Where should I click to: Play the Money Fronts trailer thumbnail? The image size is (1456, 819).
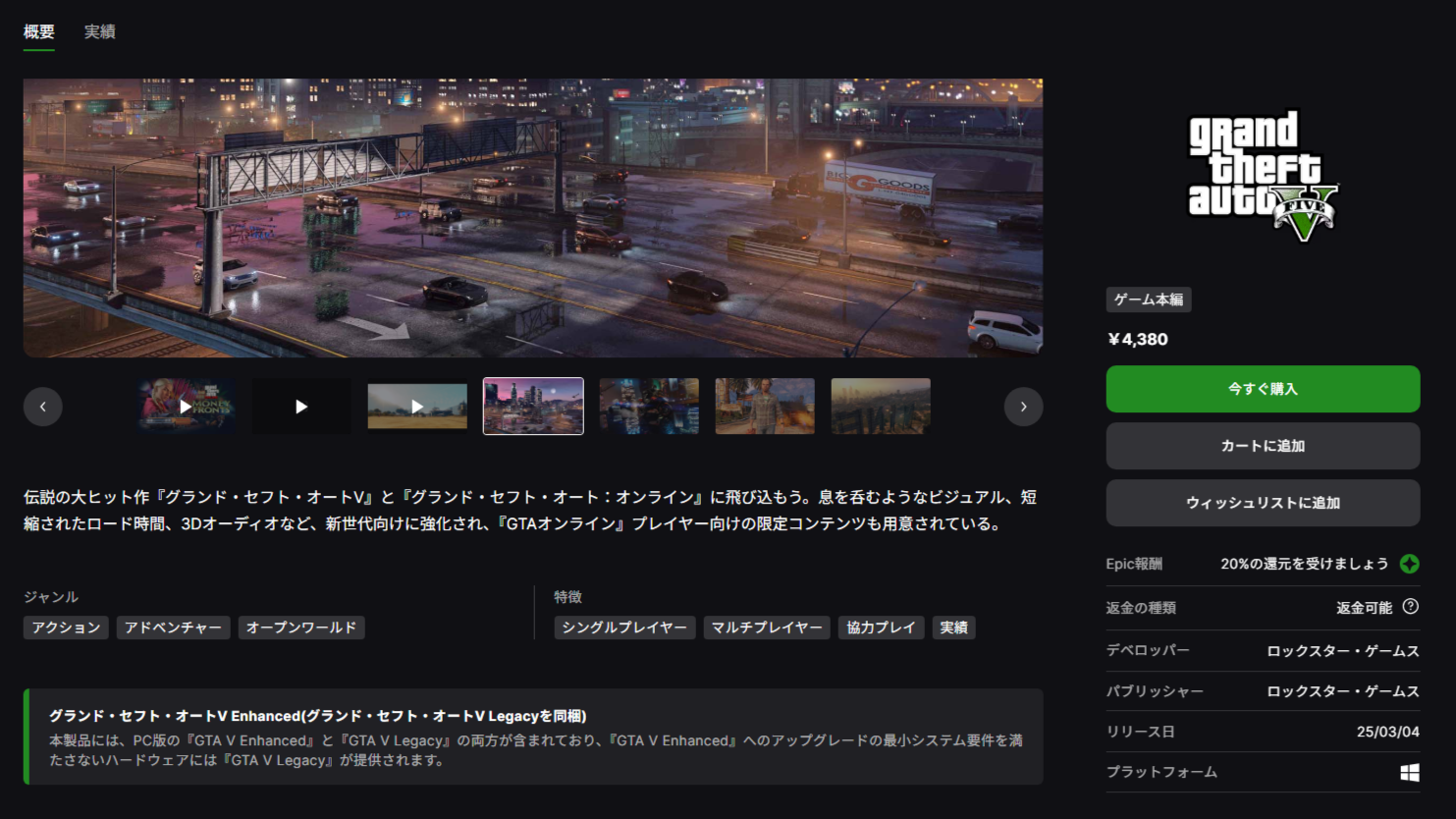(186, 407)
